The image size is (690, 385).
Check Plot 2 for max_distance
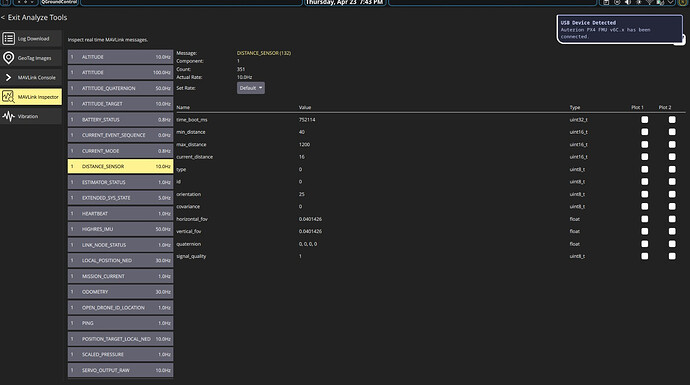pos(672,144)
